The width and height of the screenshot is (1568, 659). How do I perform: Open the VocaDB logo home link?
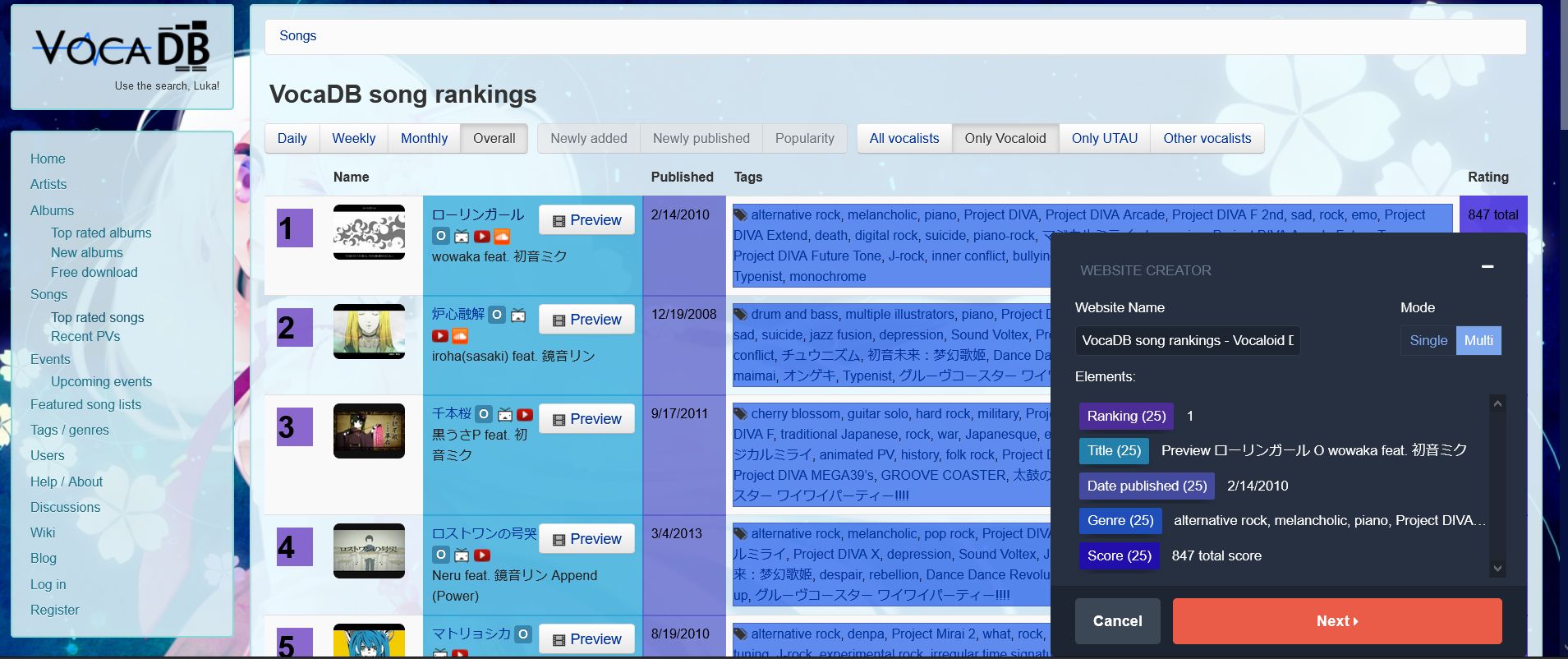122,49
